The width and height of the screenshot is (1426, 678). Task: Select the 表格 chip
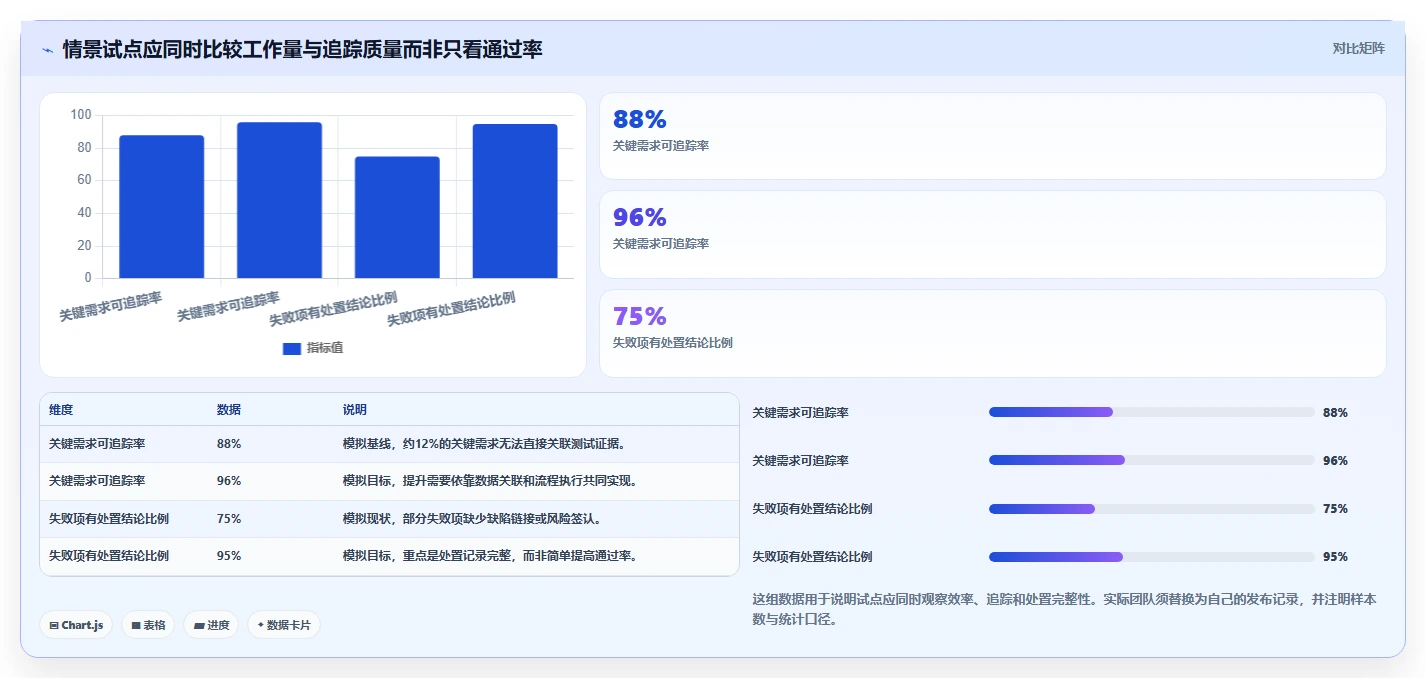click(x=148, y=625)
